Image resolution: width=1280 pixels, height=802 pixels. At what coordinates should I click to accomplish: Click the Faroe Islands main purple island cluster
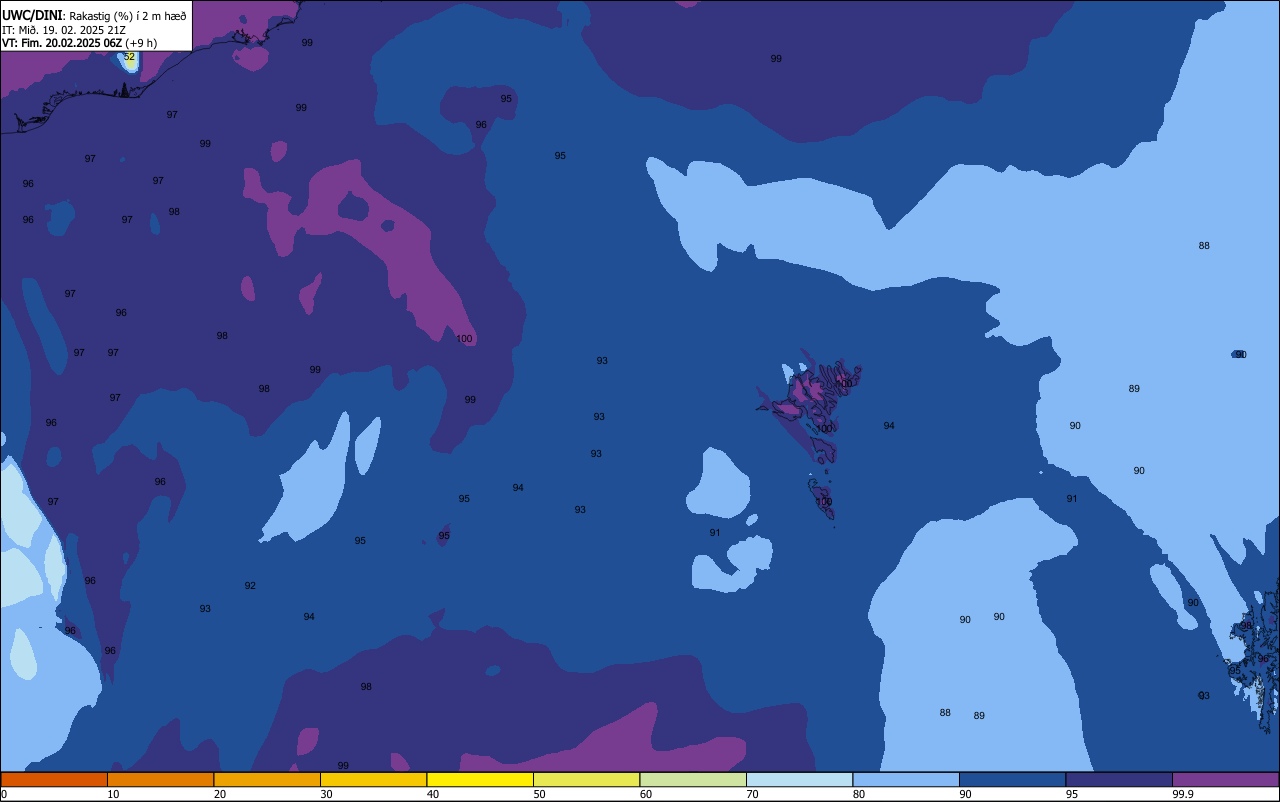point(812,395)
